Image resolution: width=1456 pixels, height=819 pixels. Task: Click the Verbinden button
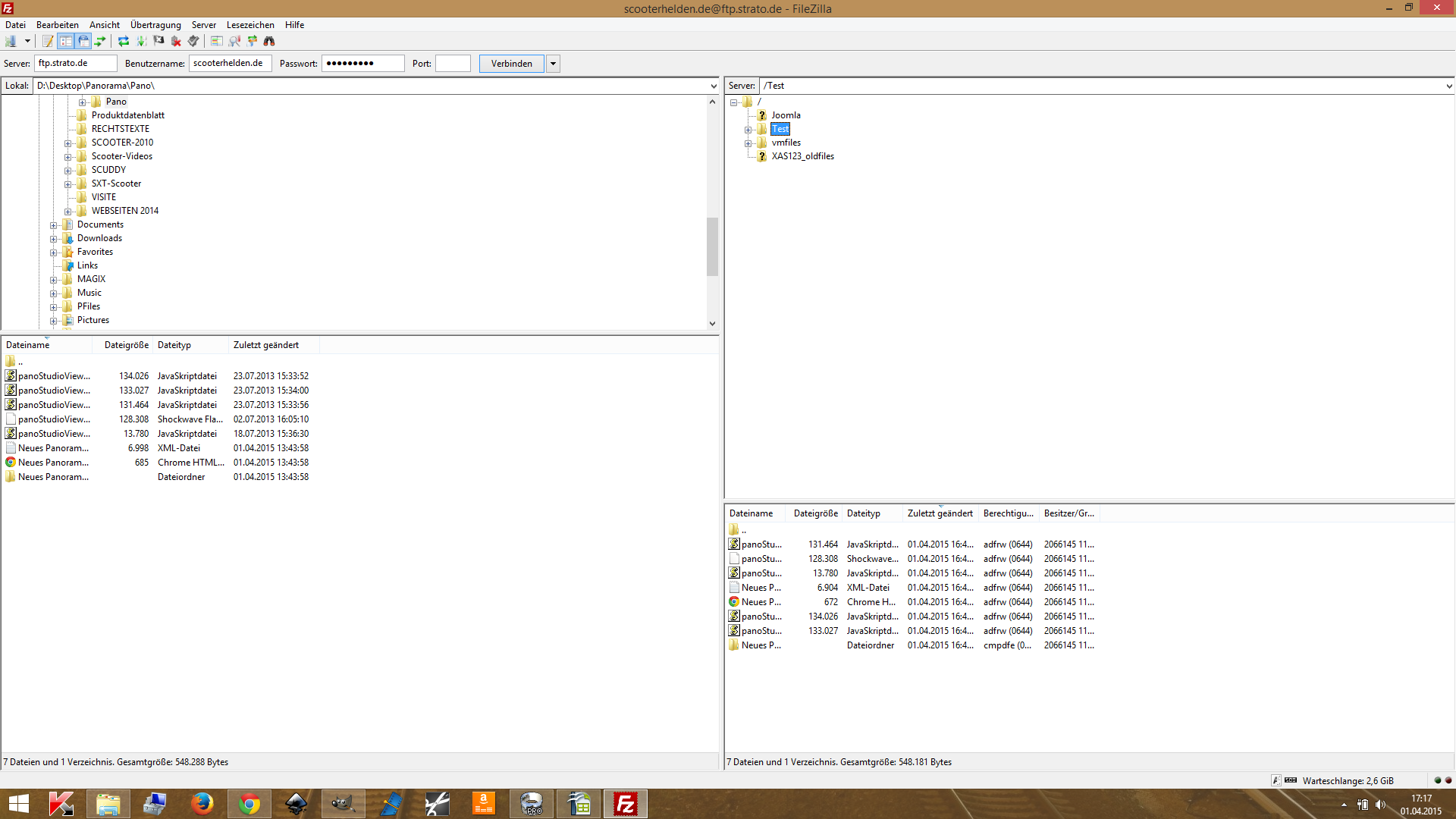(511, 64)
